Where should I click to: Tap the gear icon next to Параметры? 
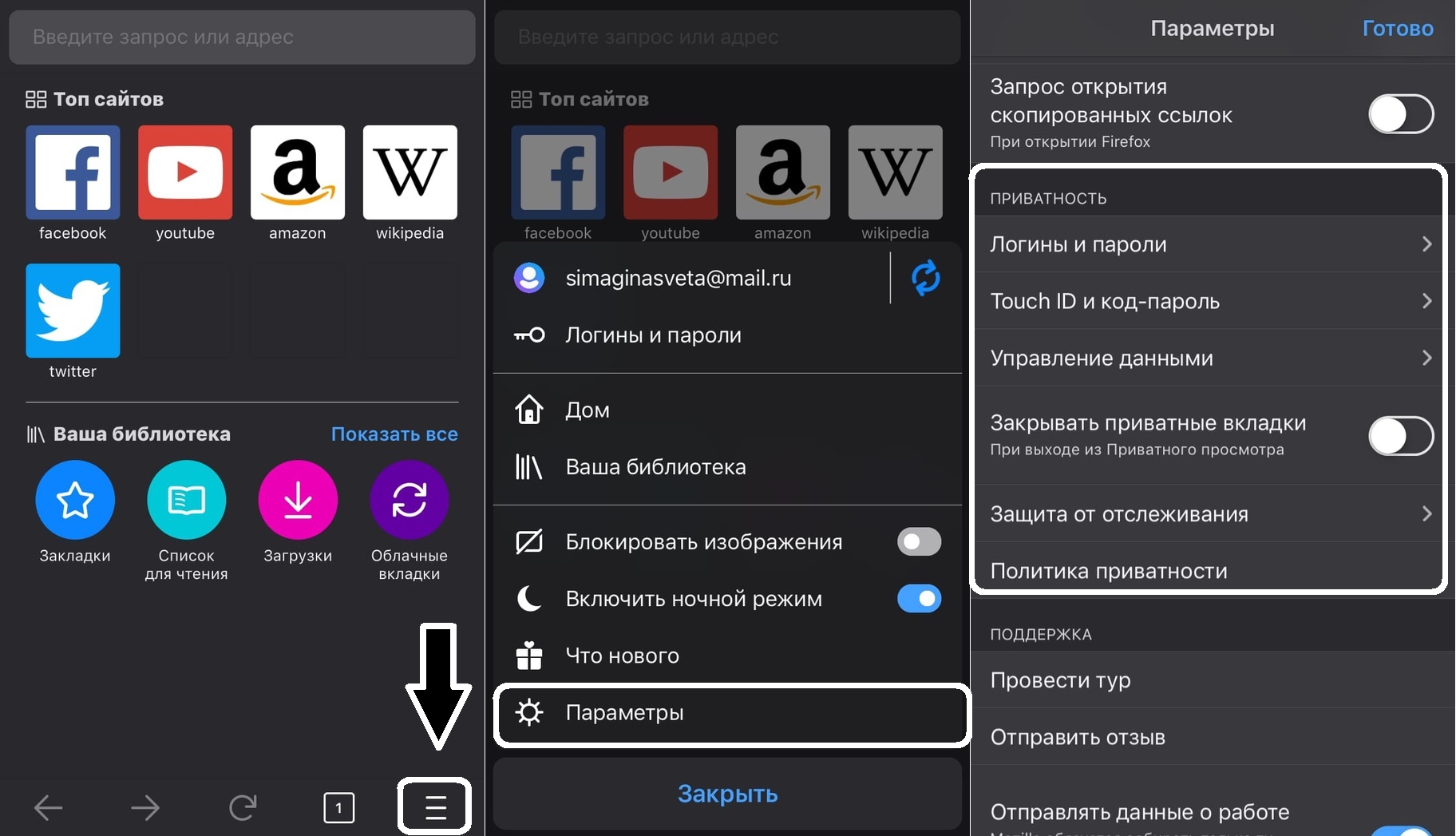(529, 712)
